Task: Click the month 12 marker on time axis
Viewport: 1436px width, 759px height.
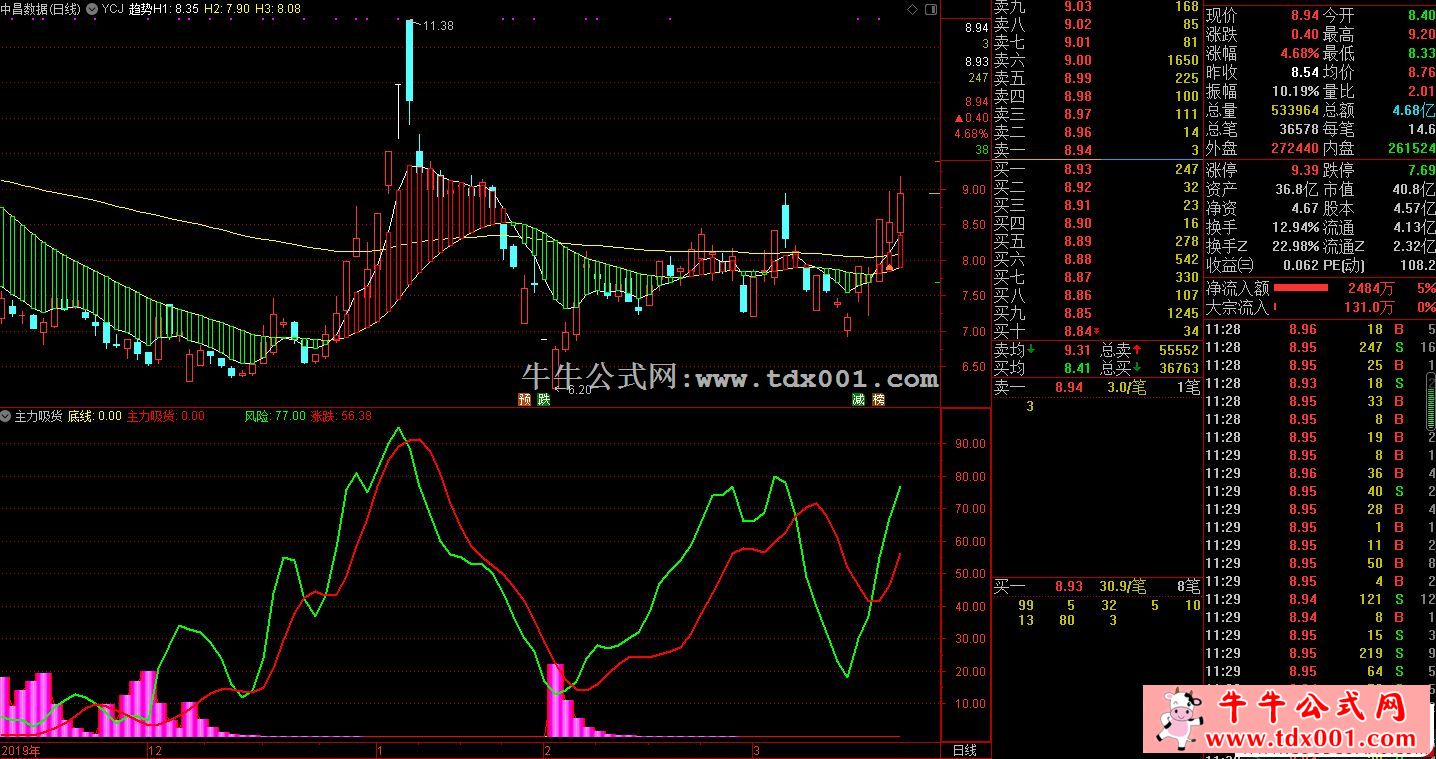Action: click(154, 749)
